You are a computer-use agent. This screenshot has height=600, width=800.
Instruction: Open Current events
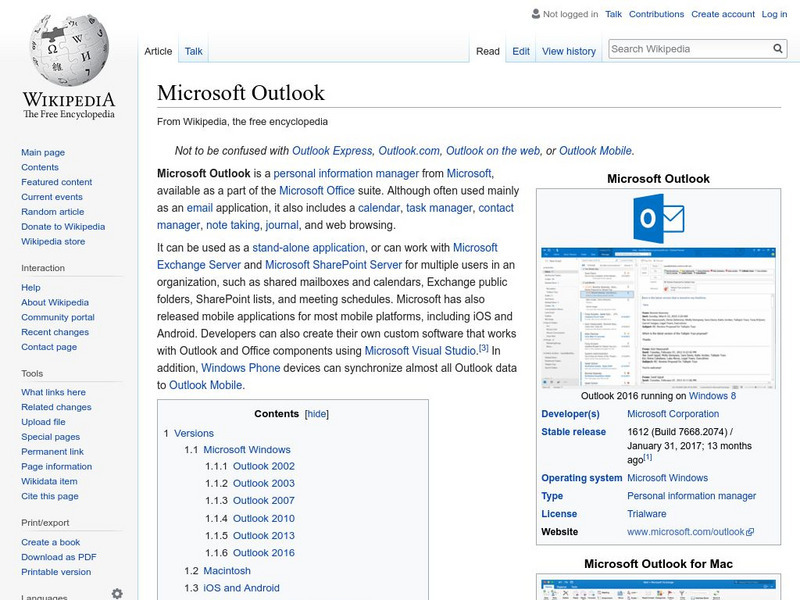click(x=52, y=196)
